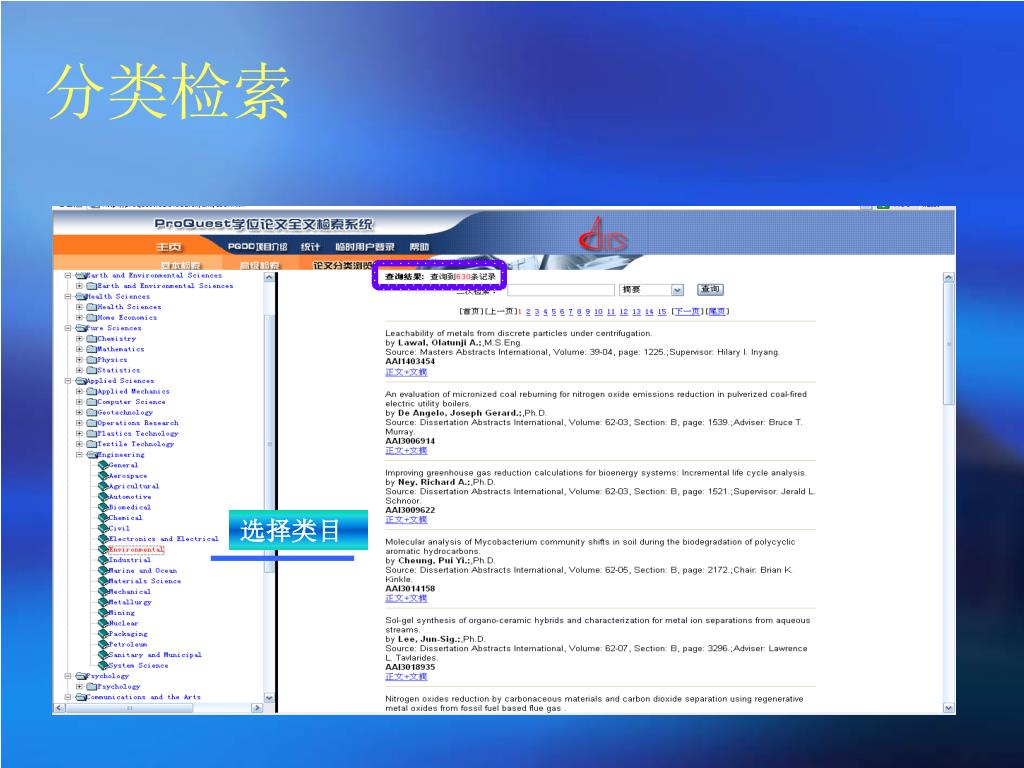1024x768 pixels.
Task: Click the secondary search input field
Action: pos(561,290)
